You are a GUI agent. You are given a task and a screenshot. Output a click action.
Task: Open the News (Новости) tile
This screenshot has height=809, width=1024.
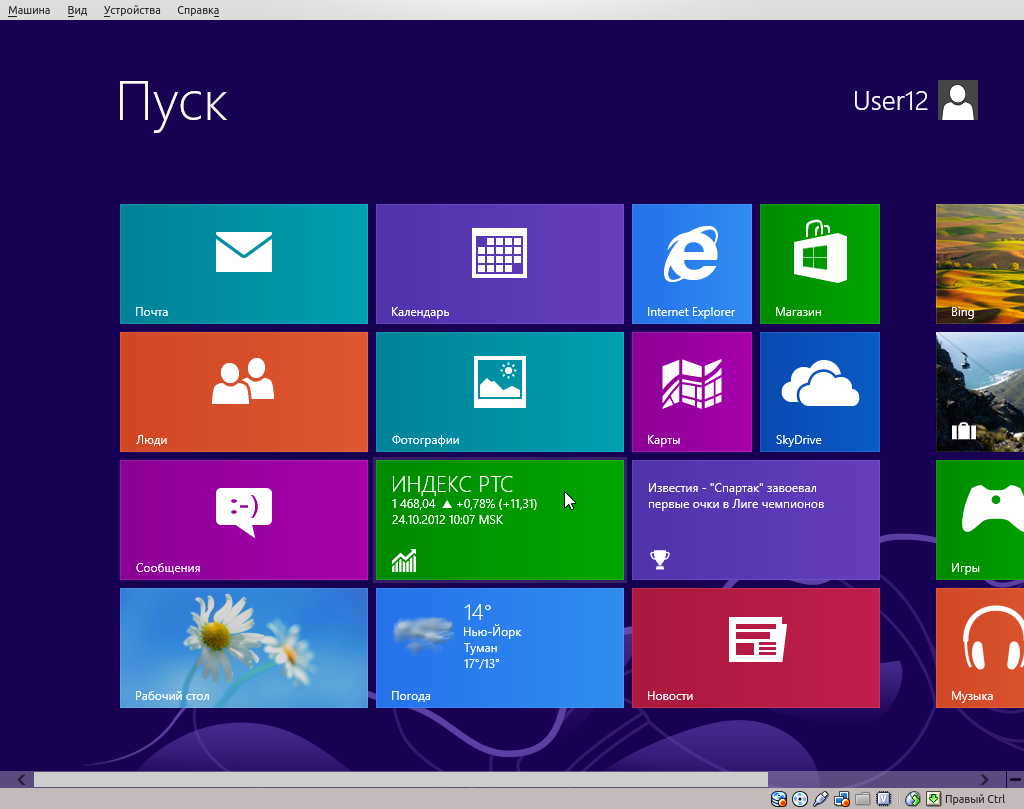click(755, 648)
